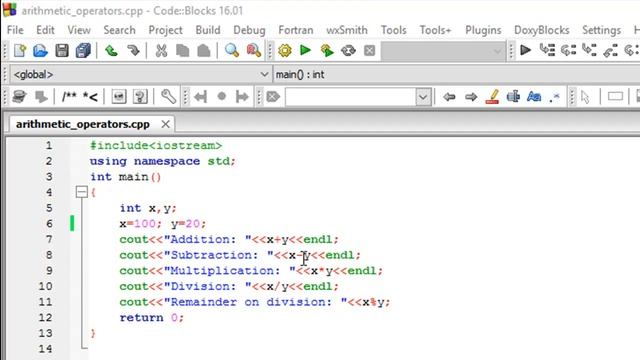
Task: Click the DoxyBlocks wrench preferences icon
Action: tap(168, 97)
